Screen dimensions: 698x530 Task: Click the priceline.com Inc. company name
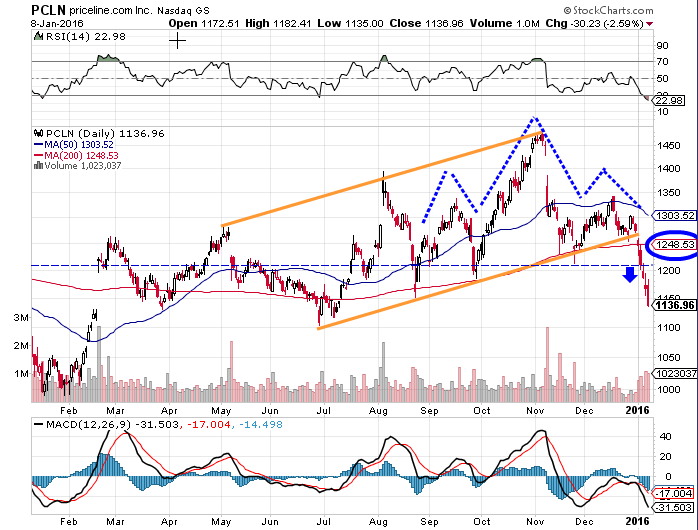point(110,10)
